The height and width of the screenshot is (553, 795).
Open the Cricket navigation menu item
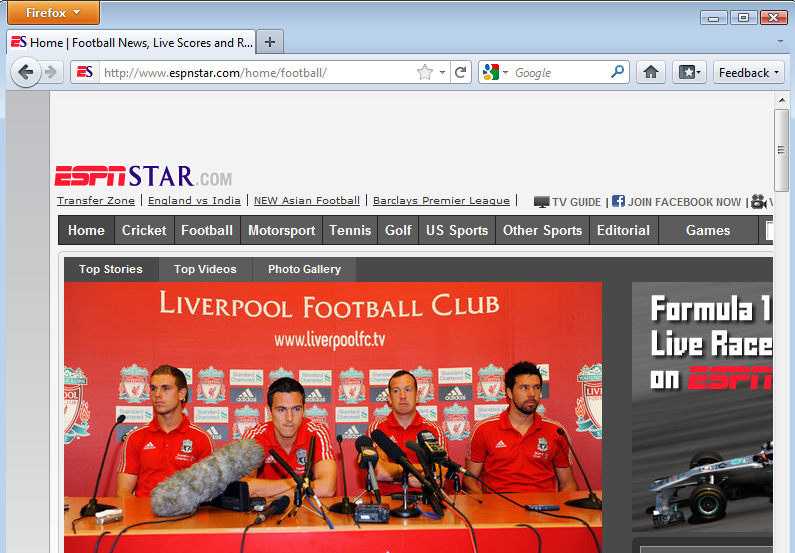144,230
